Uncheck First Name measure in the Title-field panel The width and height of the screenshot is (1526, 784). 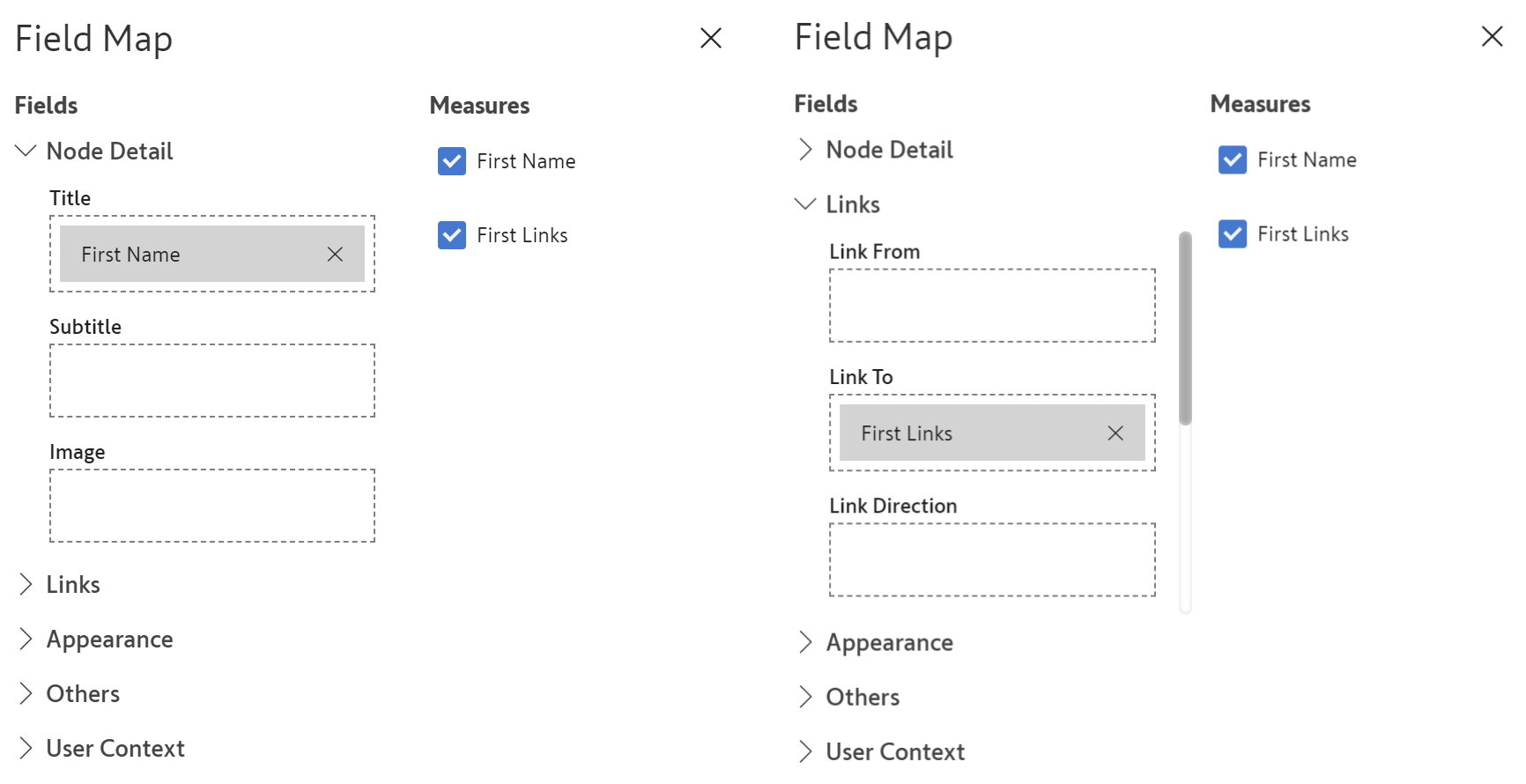pos(452,161)
